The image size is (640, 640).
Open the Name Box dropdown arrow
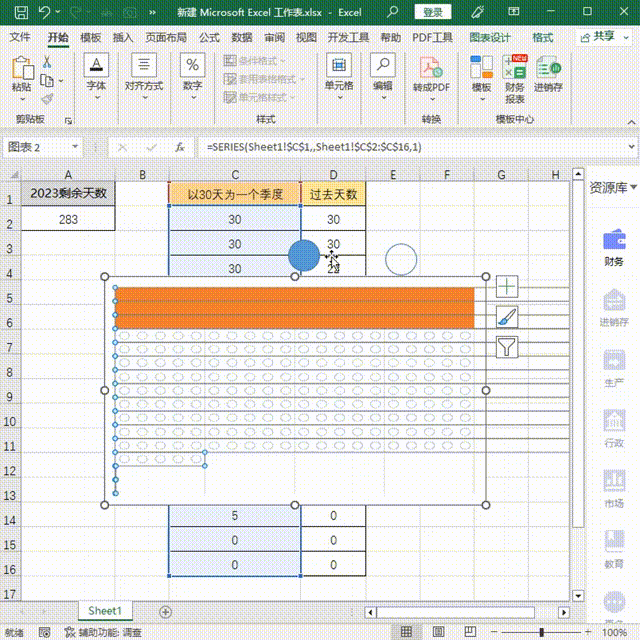coord(75,147)
